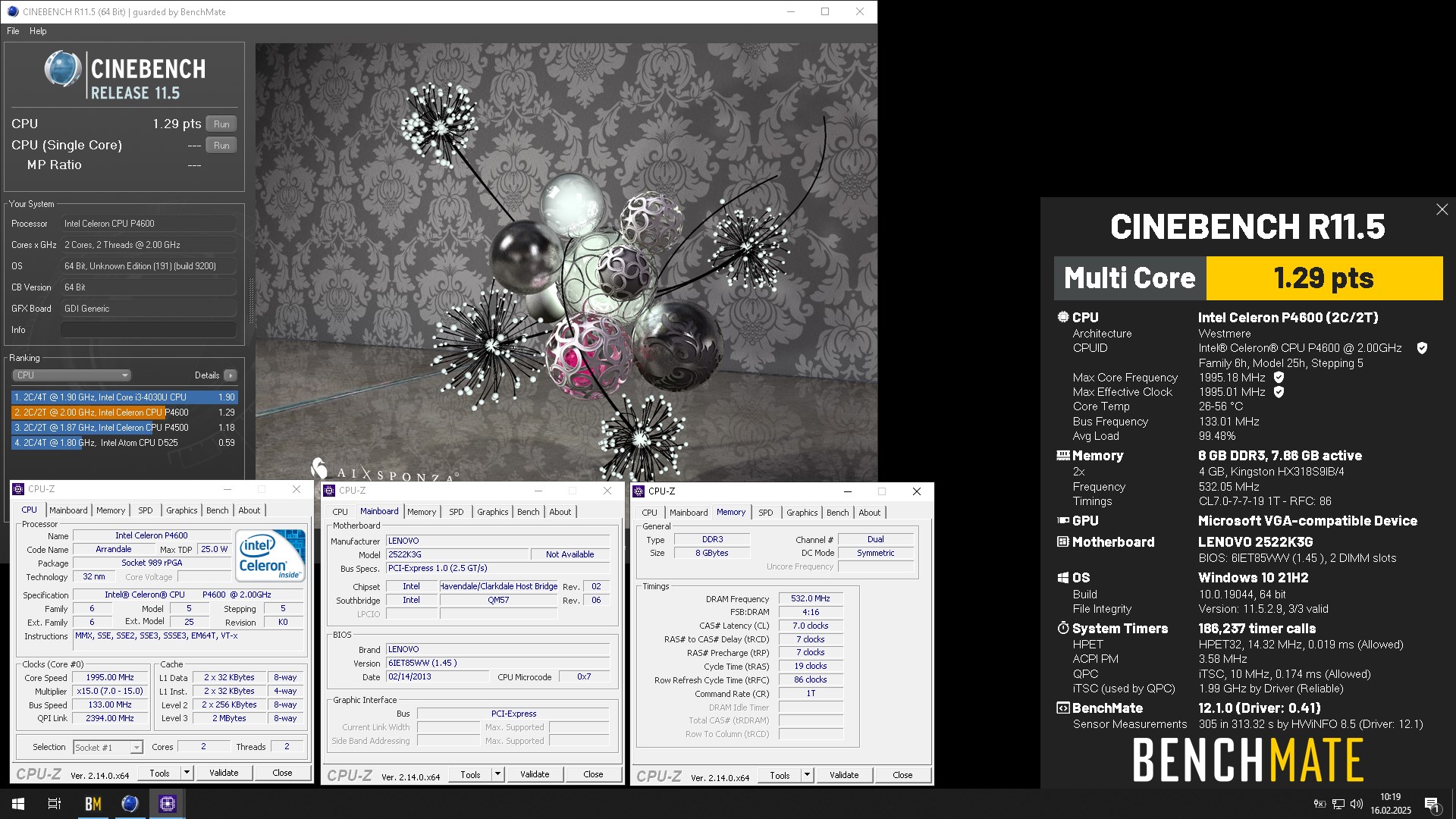Viewport: 1456px width, 819px height.
Task: Click Close button in the CPU-Z Memory window
Action: coord(902,775)
